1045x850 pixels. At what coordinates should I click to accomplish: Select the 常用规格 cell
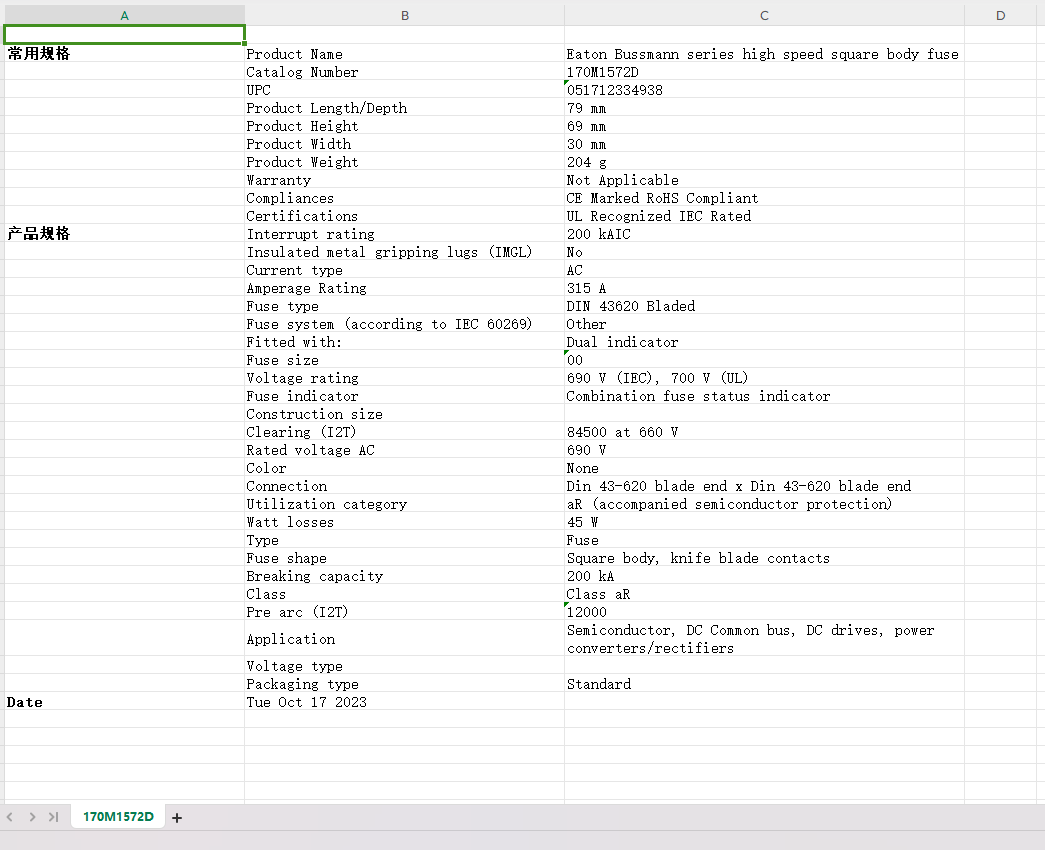tap(125, 53)
